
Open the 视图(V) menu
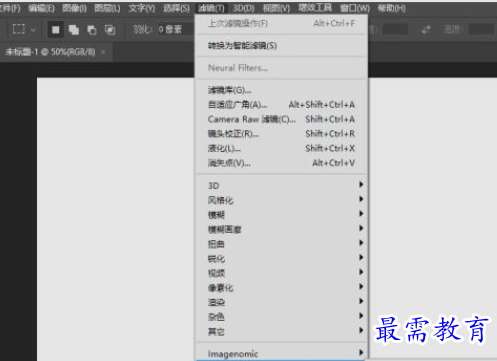point(276,8)
